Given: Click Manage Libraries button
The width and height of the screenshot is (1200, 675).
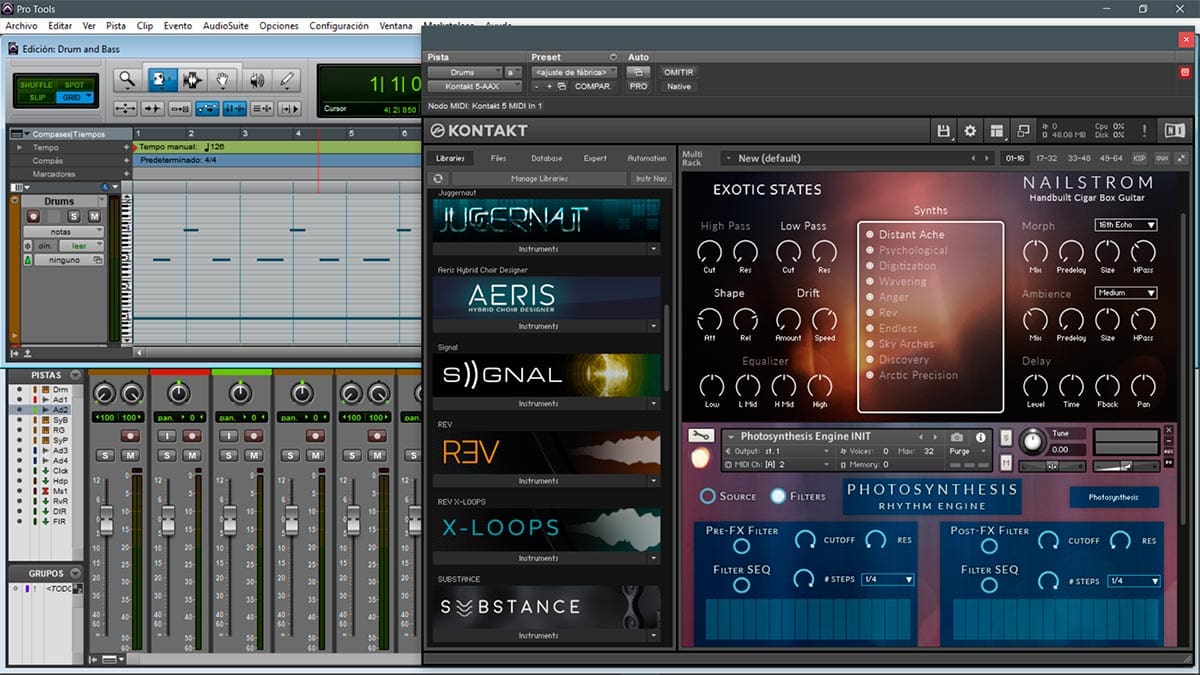Looking at the screenshot, I should point(539,178).
